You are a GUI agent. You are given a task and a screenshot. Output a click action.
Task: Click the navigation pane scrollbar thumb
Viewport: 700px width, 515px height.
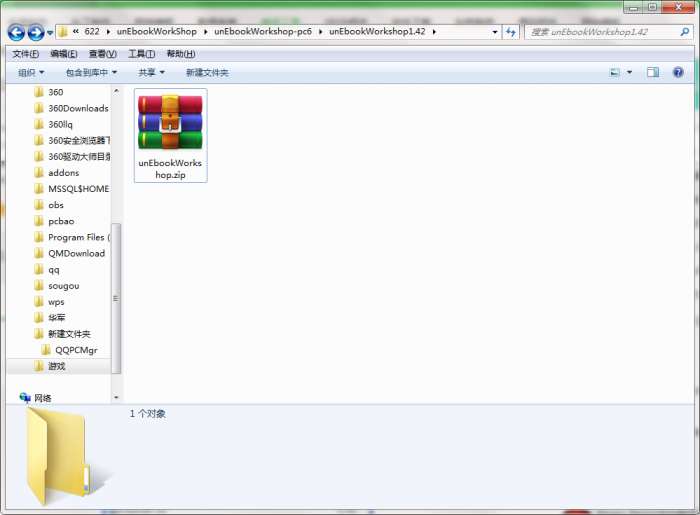tap(116, 298)
